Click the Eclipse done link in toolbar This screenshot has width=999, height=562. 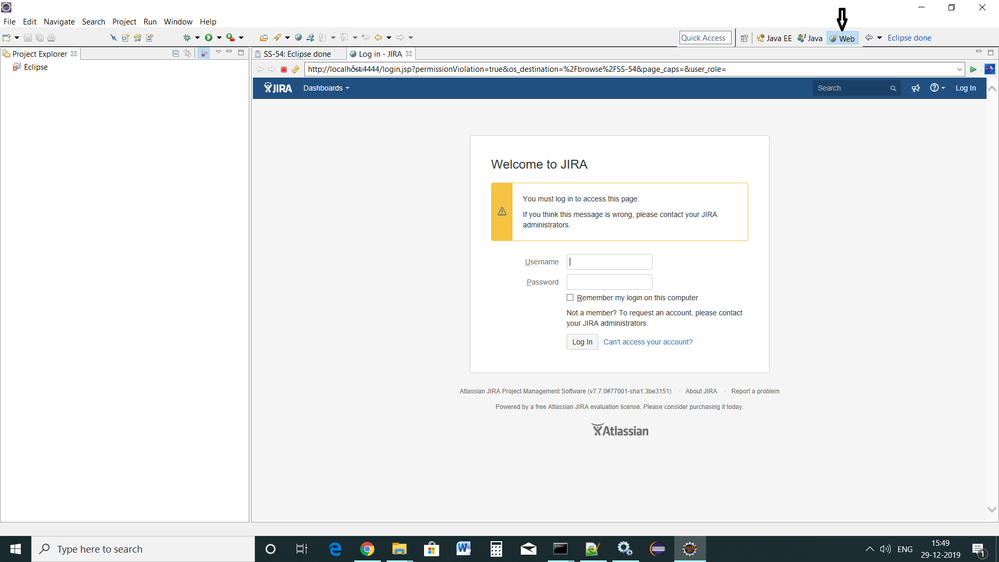coord(909,38)
